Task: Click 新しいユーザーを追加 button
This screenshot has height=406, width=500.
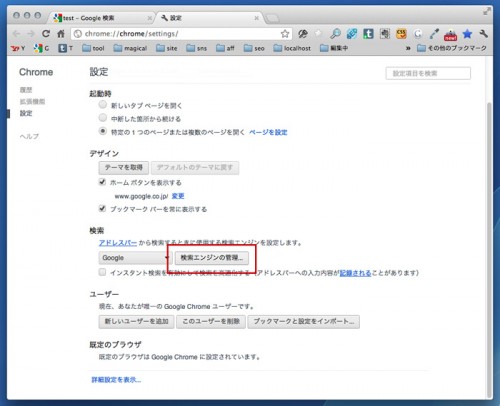Action: point(136,322)
